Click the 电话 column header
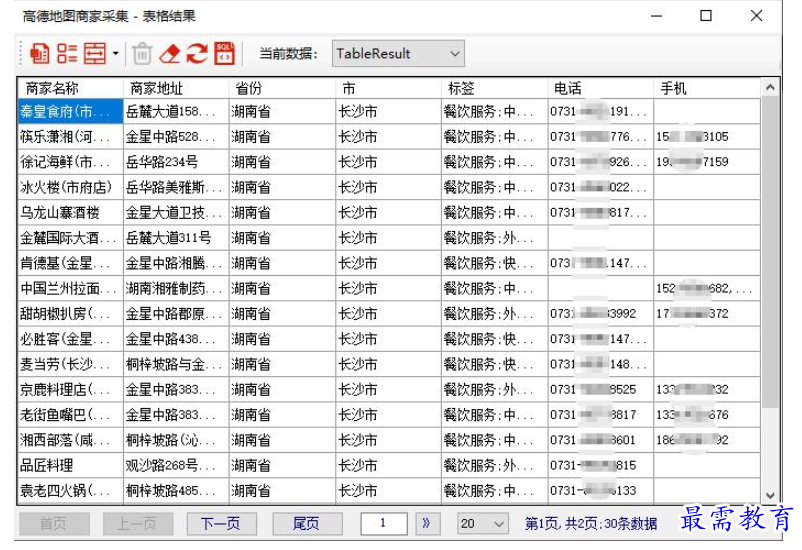This screenshot has height=550, width=802. point(600,88)
